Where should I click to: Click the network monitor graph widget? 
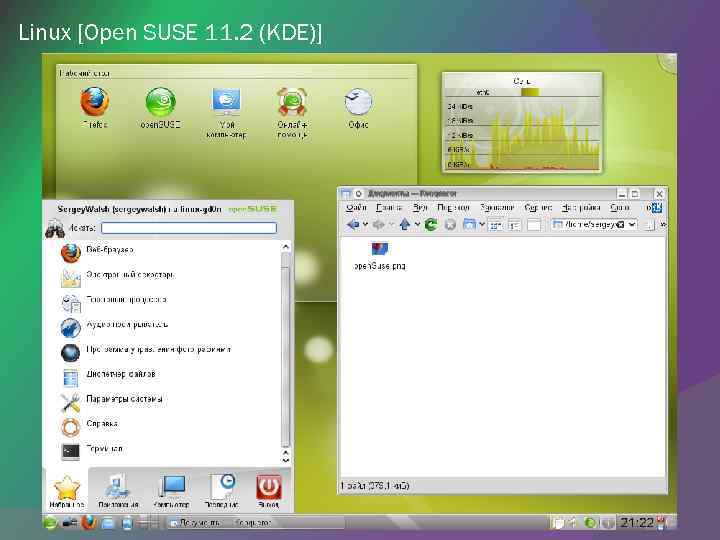tap(522, 122)
